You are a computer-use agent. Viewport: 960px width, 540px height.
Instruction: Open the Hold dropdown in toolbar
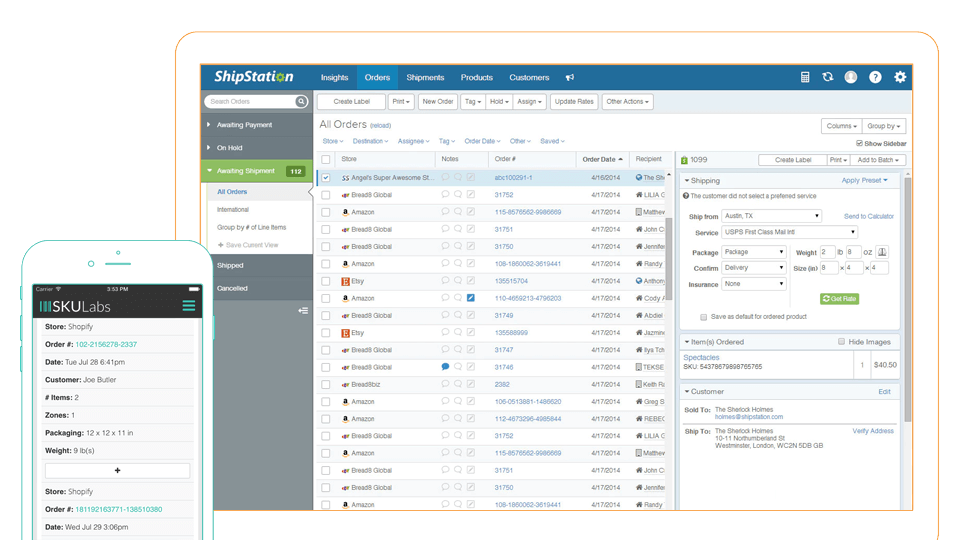499,102
